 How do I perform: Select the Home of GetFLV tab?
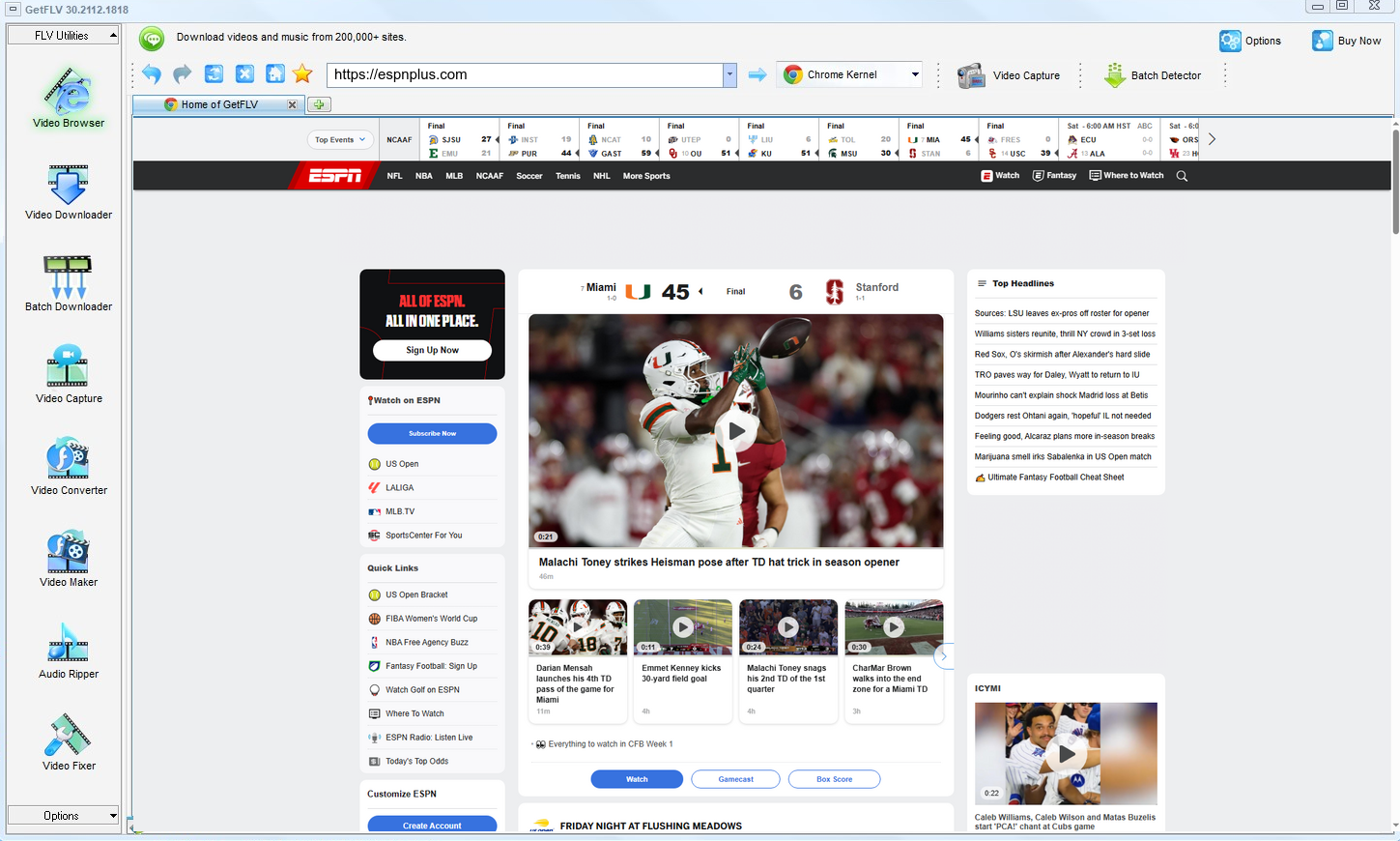pyautogui.click(x=219, y=104)
